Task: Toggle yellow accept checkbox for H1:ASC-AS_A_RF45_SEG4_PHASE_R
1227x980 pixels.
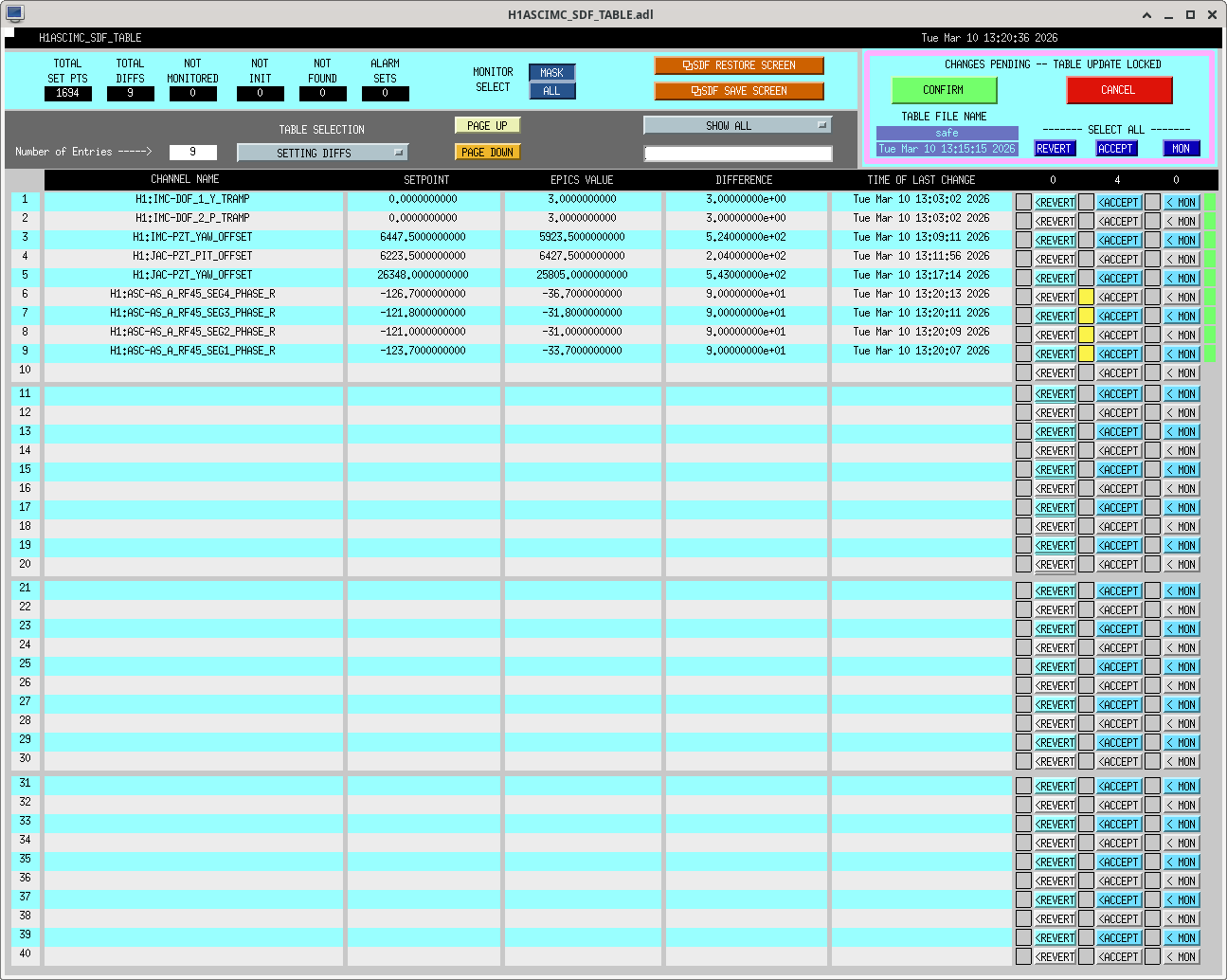Action: tap(1087, 297)
